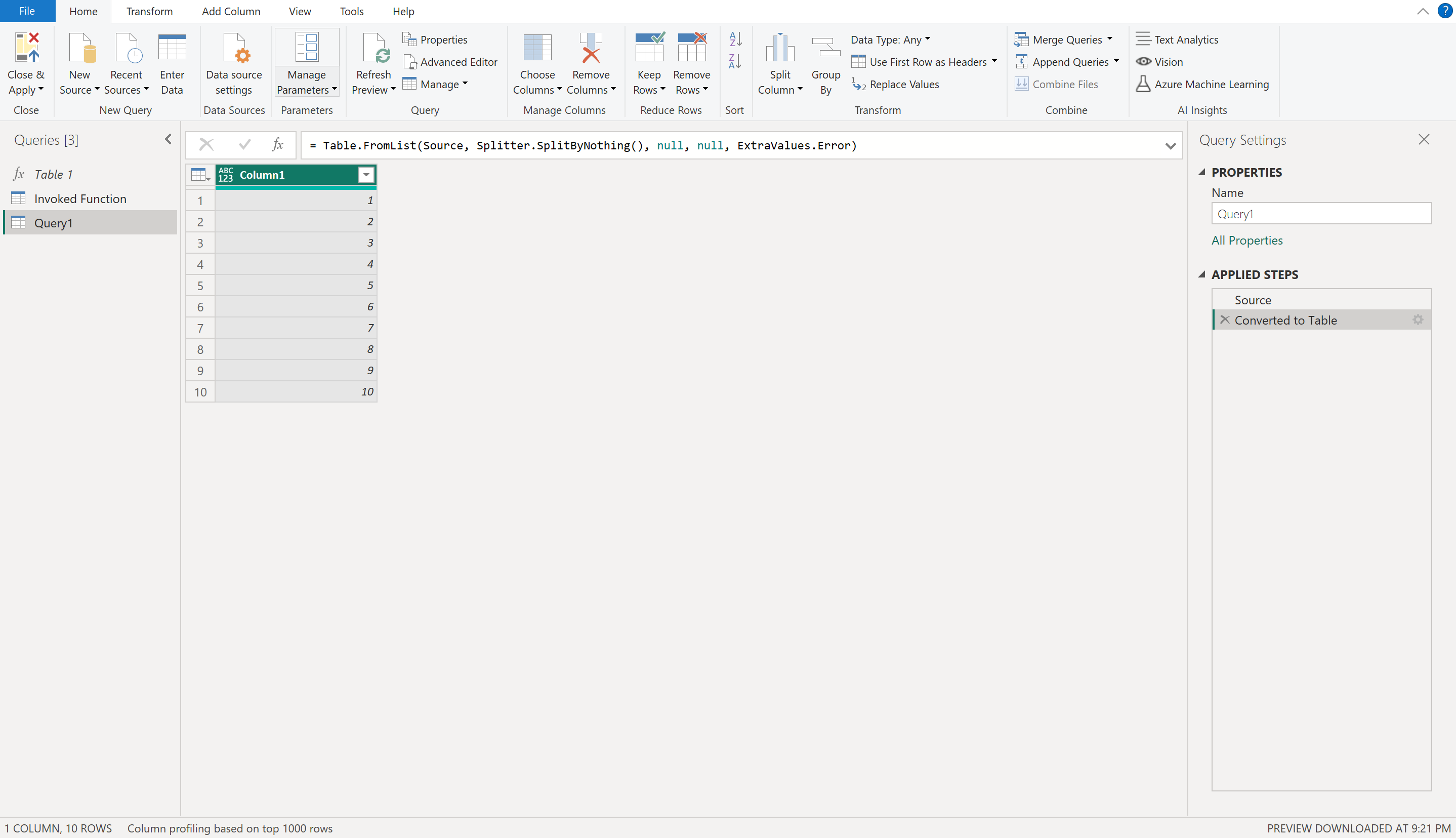The image size is (1456, 838).
Task: Collapse the PROPERTIES section triangle
Action: [1202, 172]
